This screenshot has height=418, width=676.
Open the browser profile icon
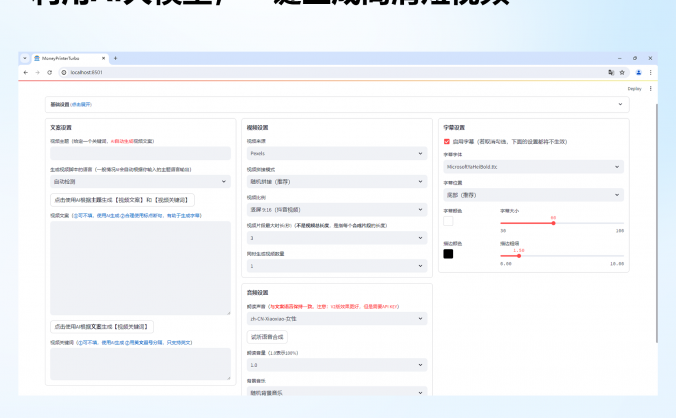639,72
